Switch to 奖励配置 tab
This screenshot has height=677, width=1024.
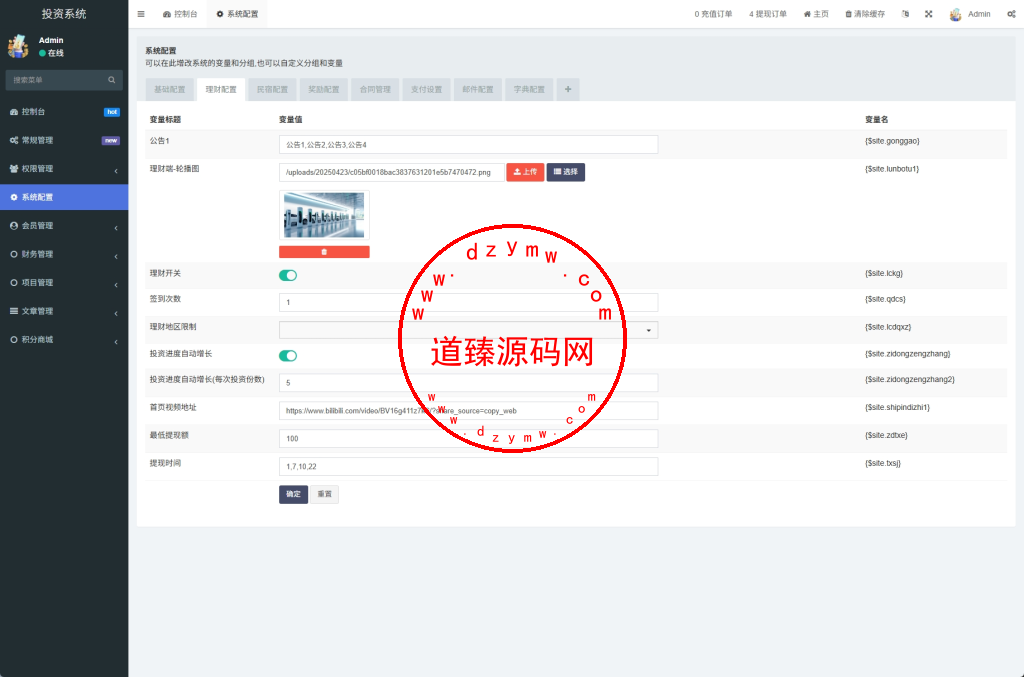[324, 89]
